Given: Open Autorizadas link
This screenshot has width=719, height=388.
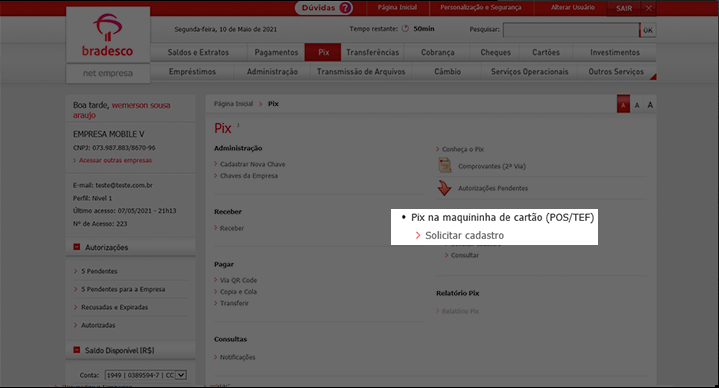Looking at the screenshot, I should tap(98, 325).
